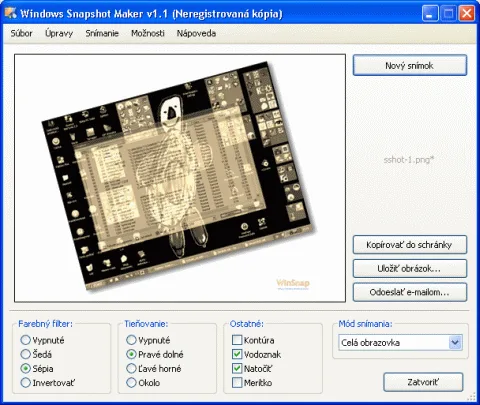Screen dimensions: 480x405
Task: Select Vypnuté in Tieňovanie group
Action: coord(148,340)
